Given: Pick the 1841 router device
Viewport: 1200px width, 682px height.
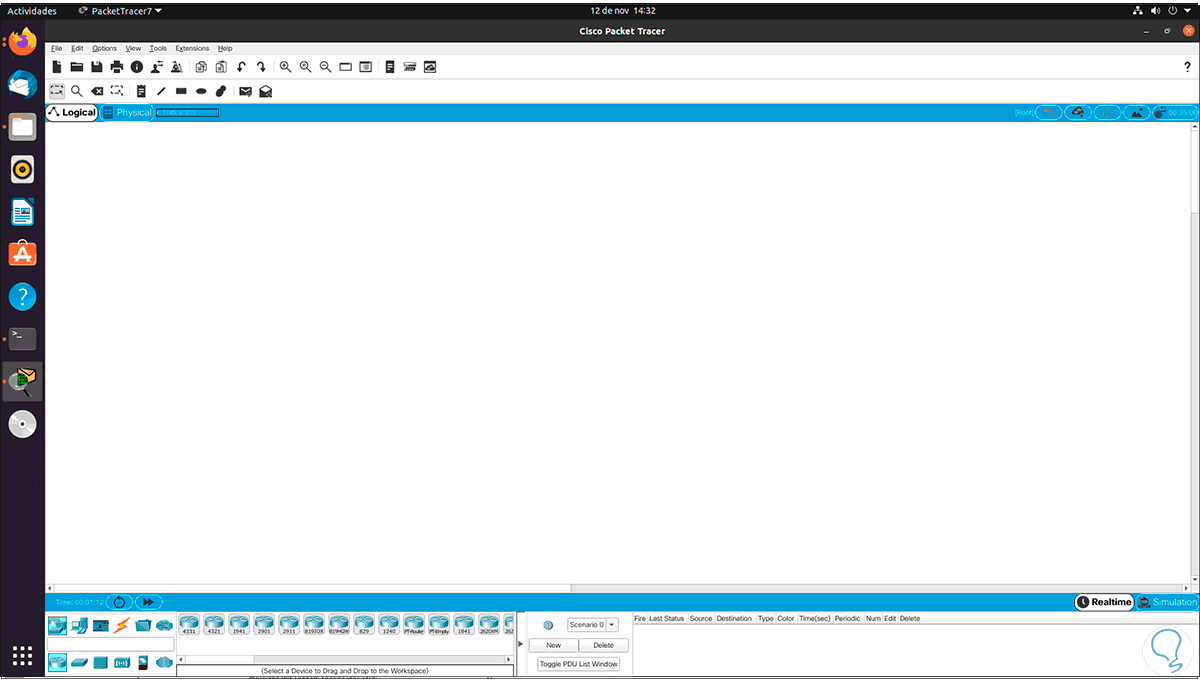Looking at the screenshot, I should [464, 625].
